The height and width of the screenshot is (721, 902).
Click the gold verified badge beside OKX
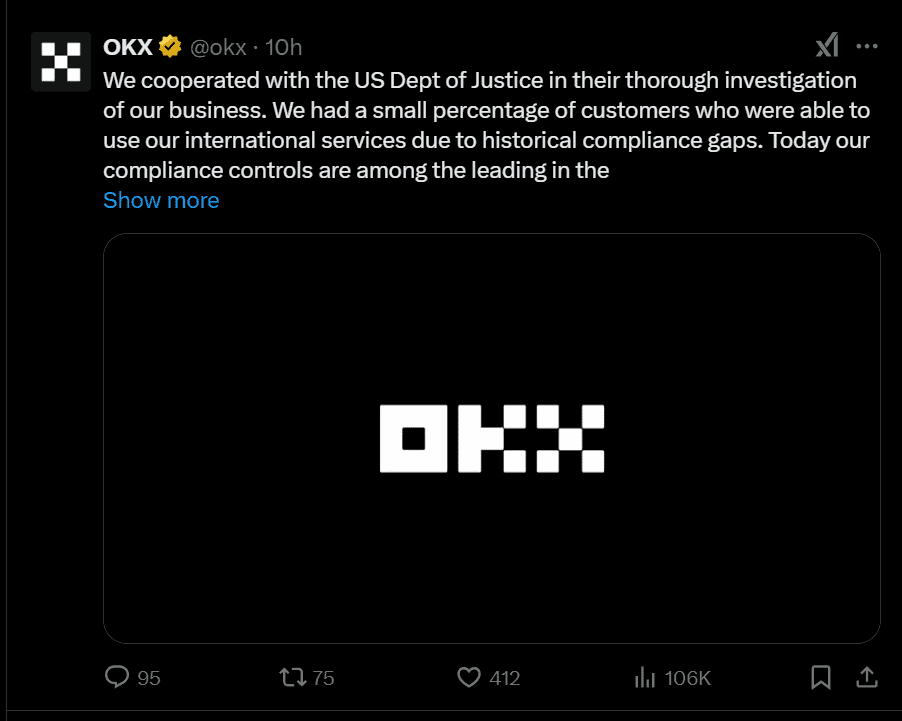(x=170, y=47)
